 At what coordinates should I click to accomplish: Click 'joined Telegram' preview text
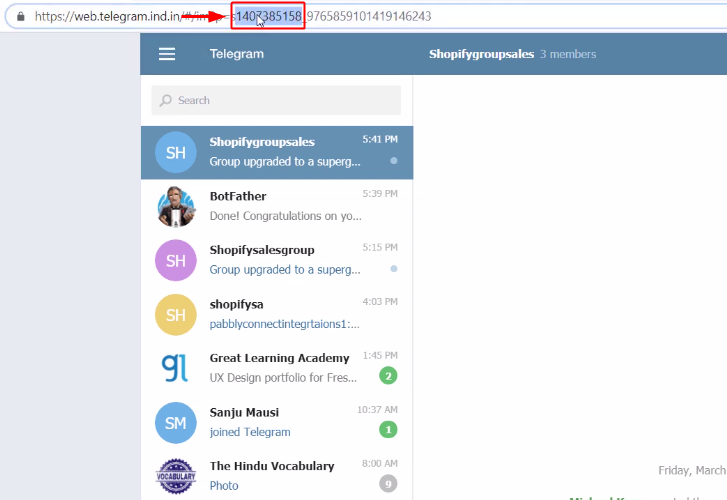pyautogui.click(x=250, y=432)
